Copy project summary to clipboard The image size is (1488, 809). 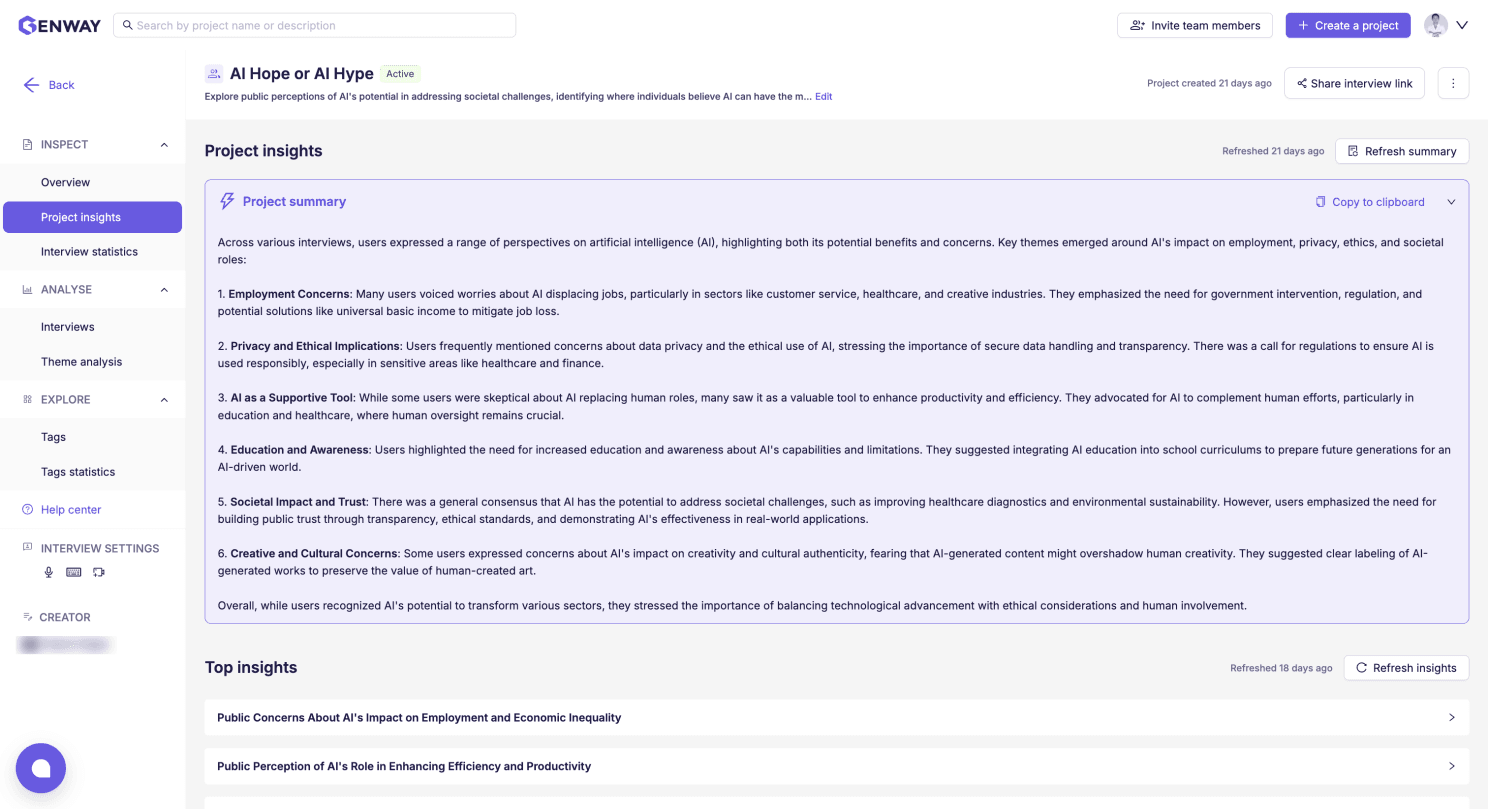(1370, 202)
